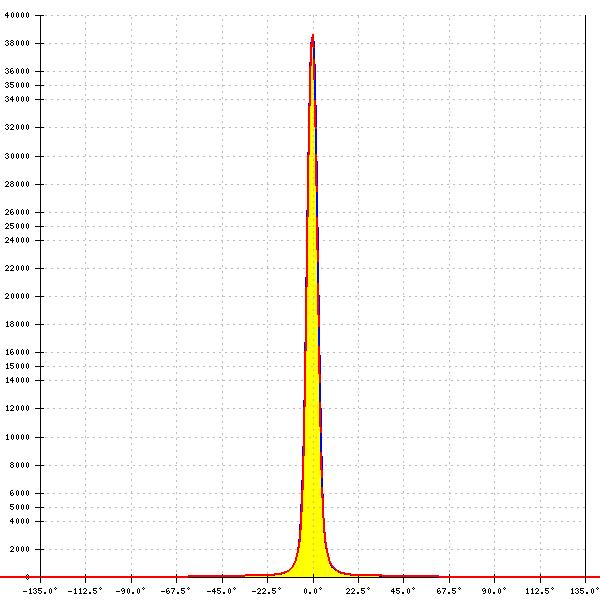Click the 112.5° x-axis label
Viewport: 600px width, 600px height.
coord(540,591)
